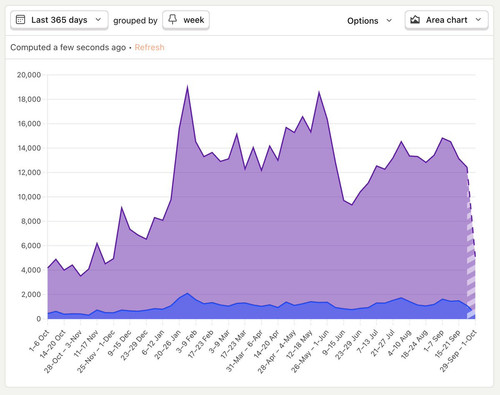Click the 10,000 y-axis label
Viewport: 500px width, 395px height.
[x=29, y=197]
